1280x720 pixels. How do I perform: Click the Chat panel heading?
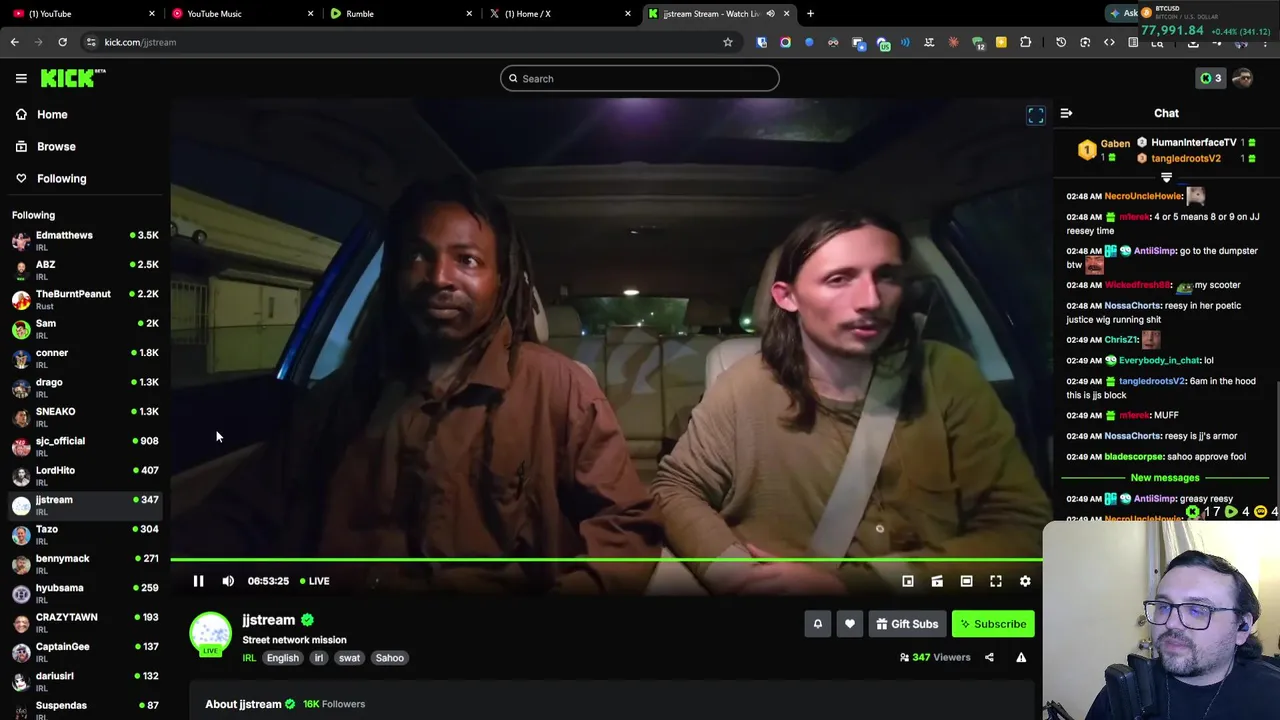click(x=1166, y=114)
